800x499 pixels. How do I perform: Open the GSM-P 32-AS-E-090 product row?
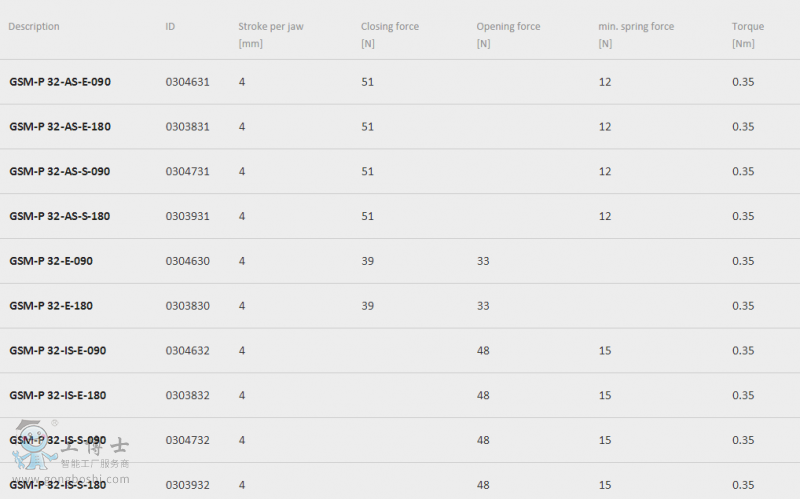click(400, 82)
